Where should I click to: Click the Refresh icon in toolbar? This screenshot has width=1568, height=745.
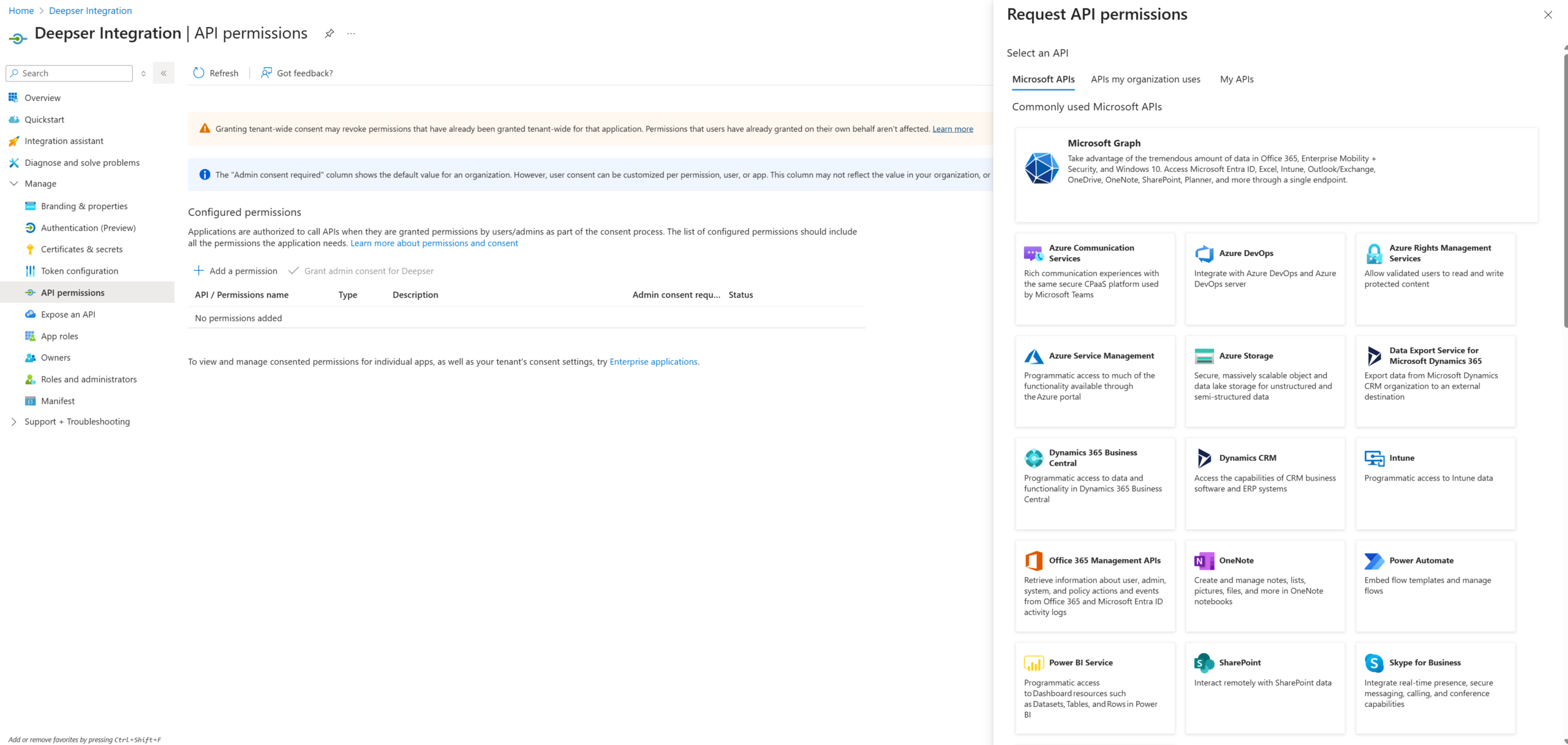198,73
